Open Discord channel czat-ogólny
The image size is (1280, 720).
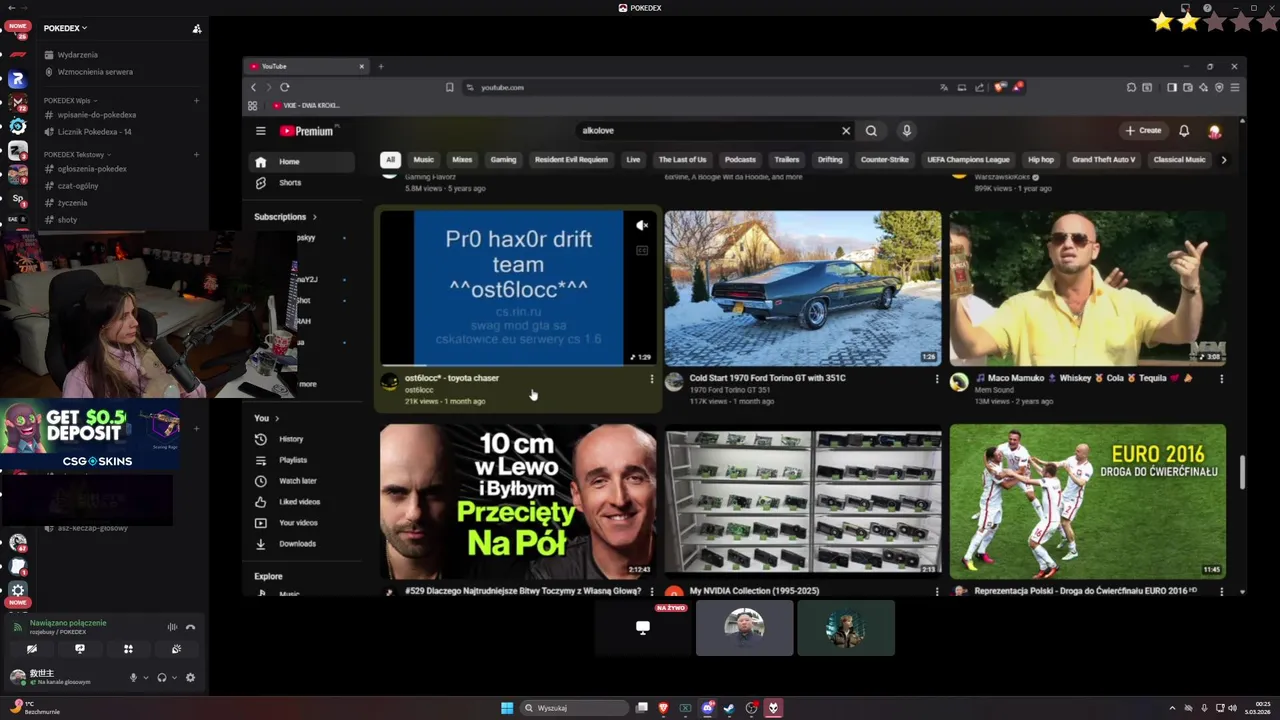pyautogui.click(x=78, y=186)
